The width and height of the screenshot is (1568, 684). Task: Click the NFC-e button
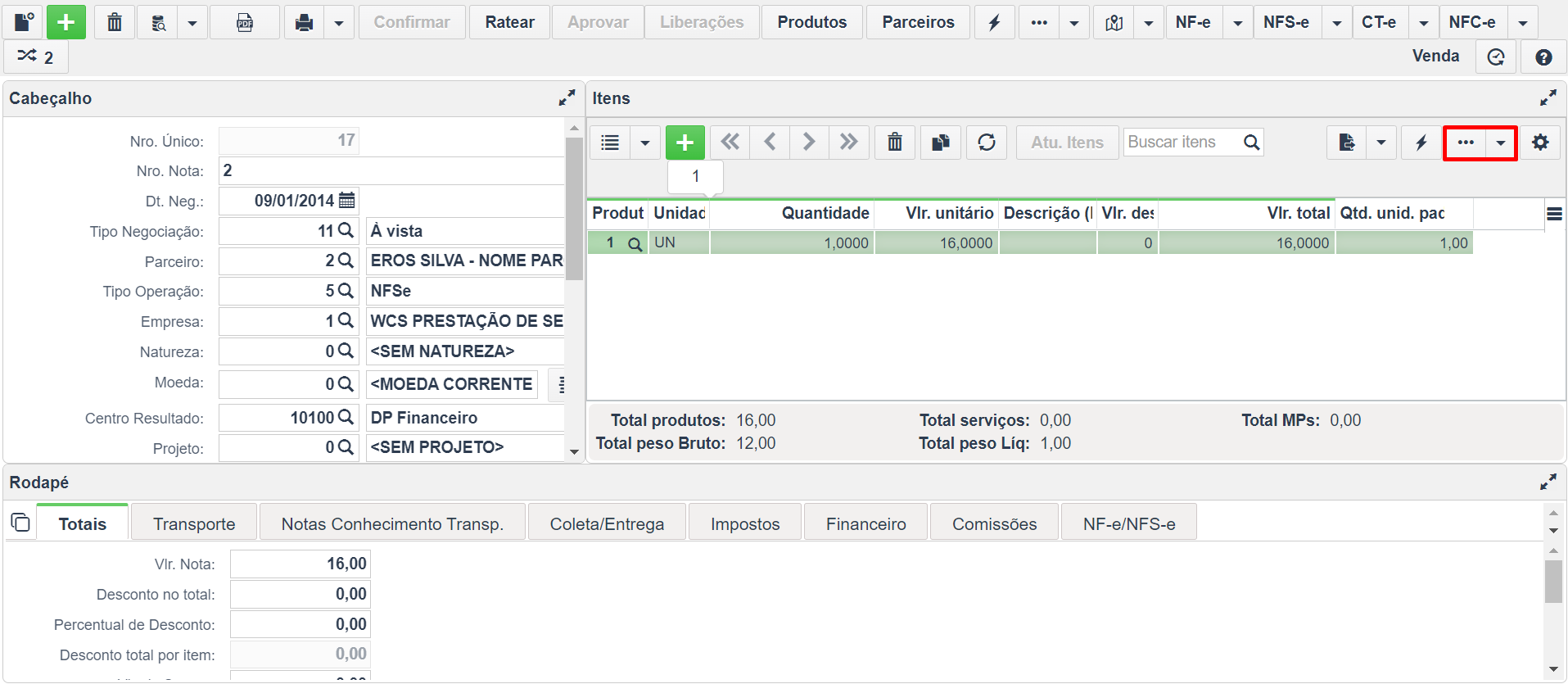point(1472,22)
